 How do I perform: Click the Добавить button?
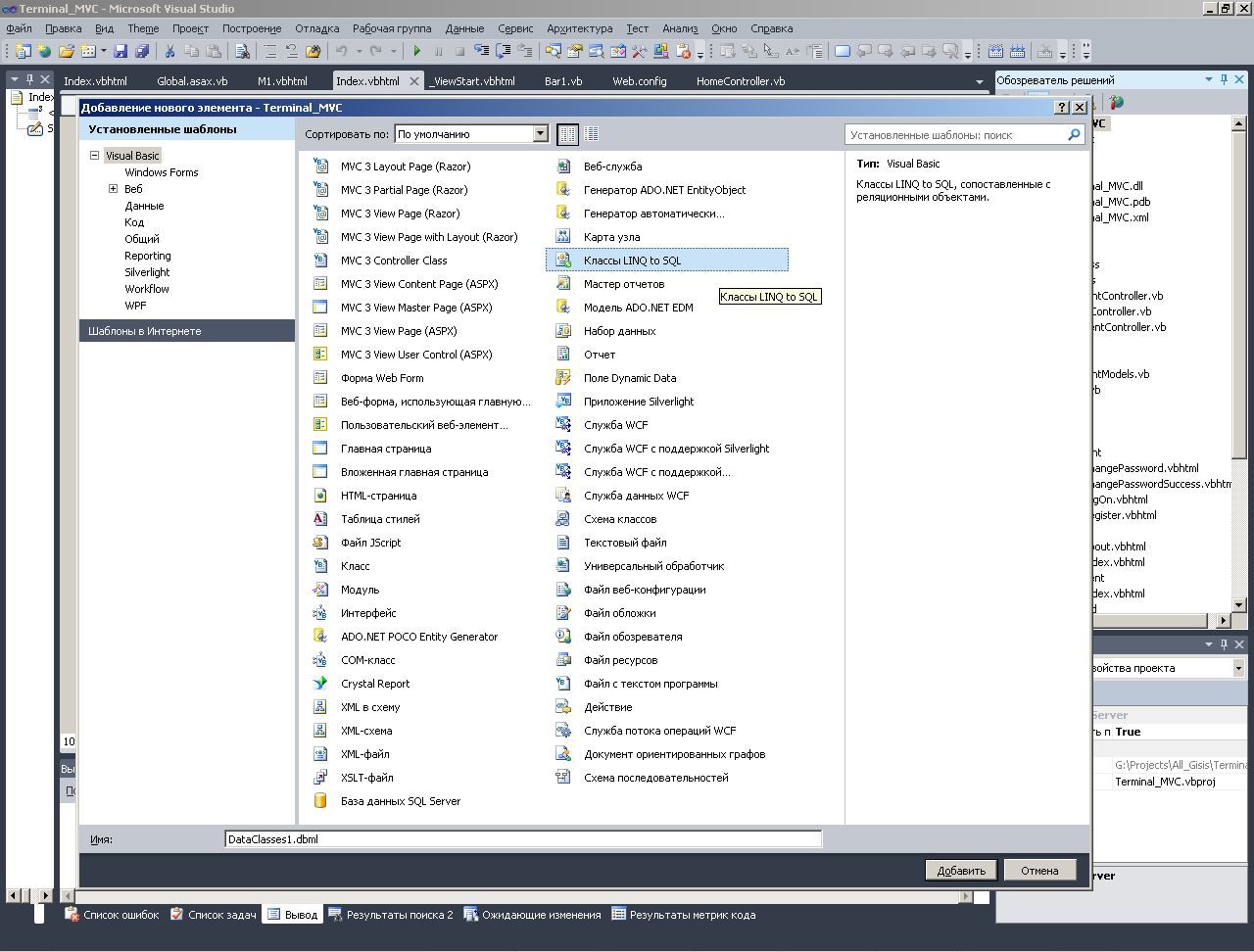(x=961, y=870)
